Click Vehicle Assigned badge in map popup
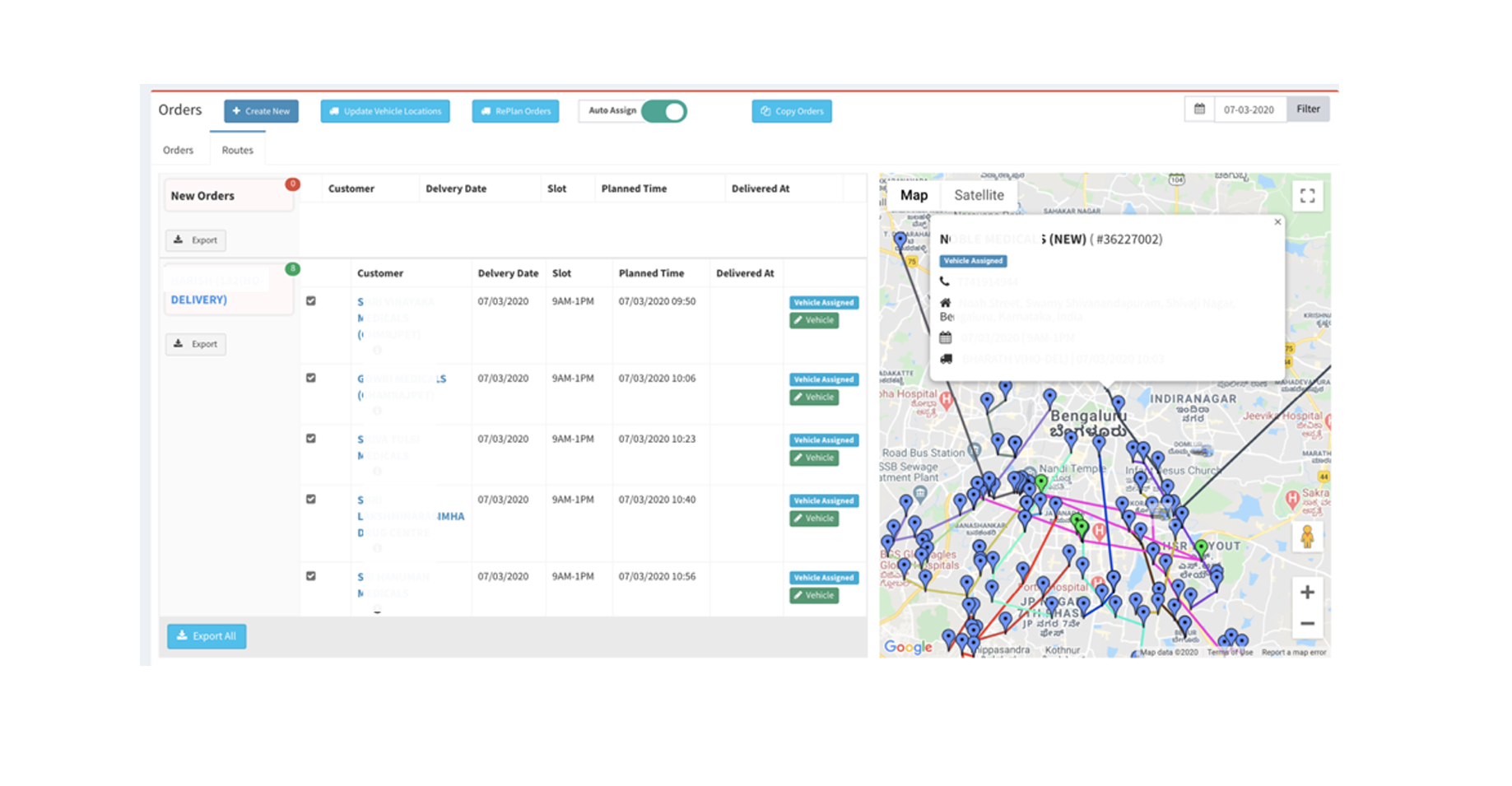The height and width of the screenshot is (786, 1512). click(974, 261)
